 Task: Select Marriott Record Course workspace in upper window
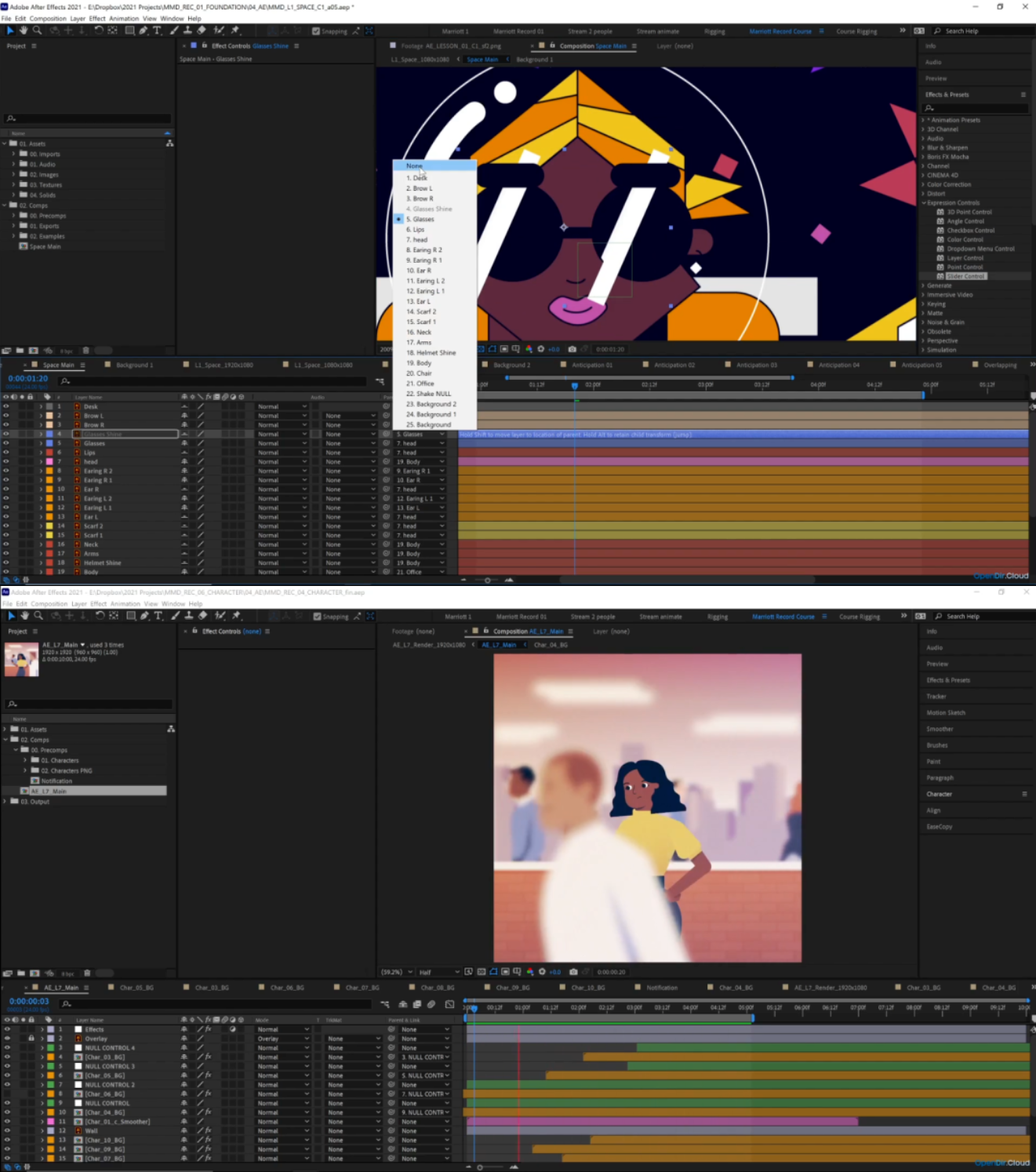(x=780, y=31)
